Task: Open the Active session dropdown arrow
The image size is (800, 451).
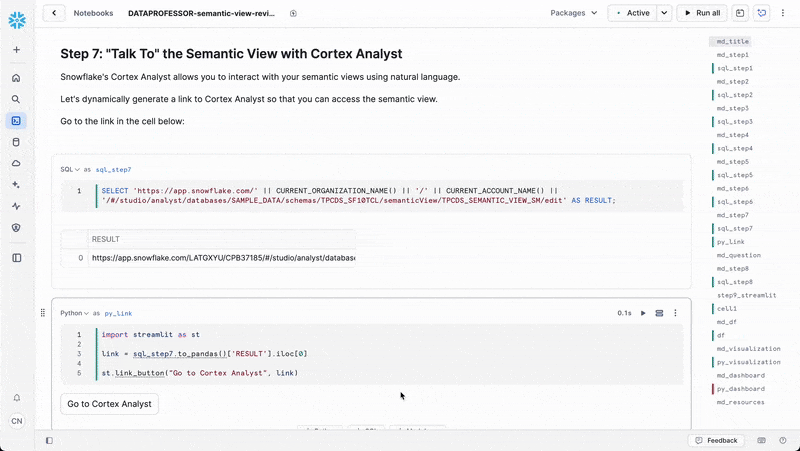Action: click(x=664, y=13)
